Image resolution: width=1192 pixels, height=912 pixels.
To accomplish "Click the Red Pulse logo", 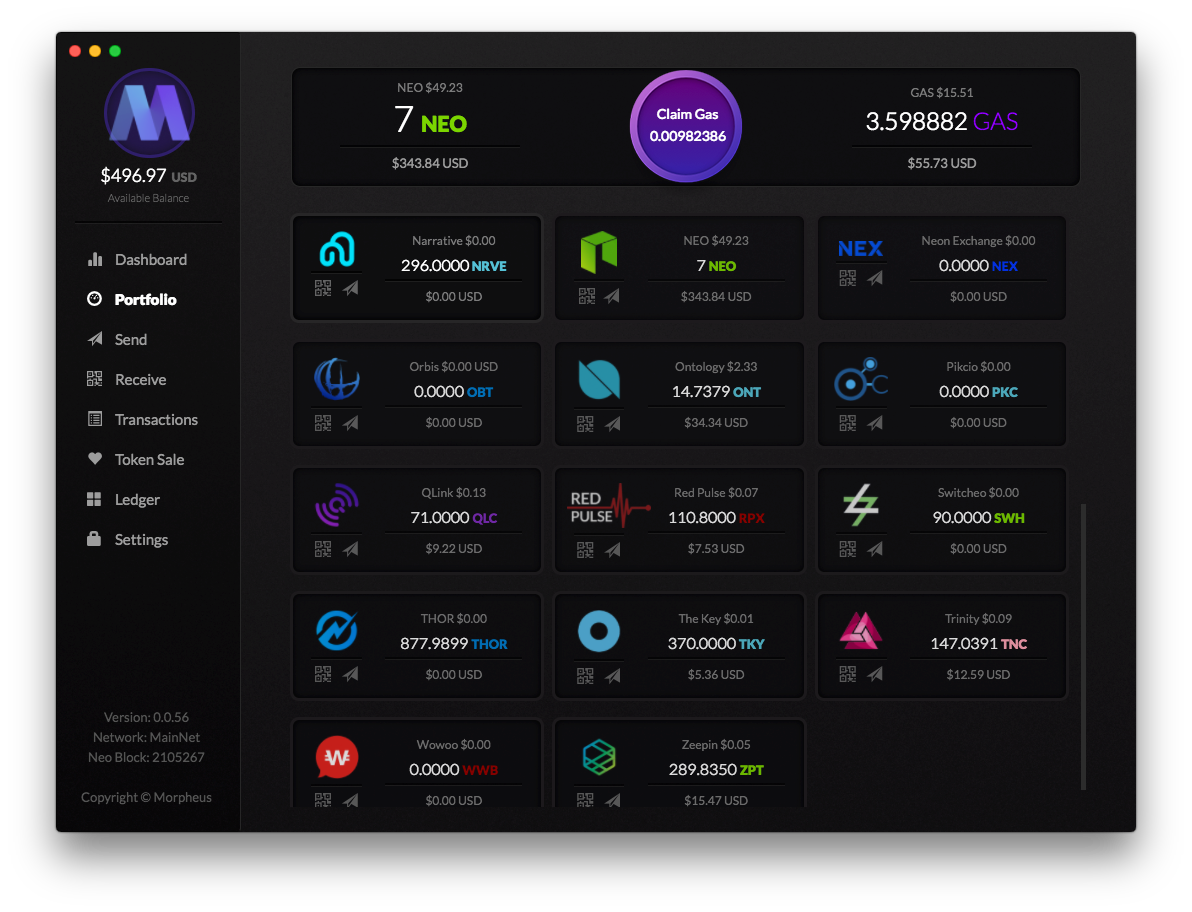I will point(610,506).
